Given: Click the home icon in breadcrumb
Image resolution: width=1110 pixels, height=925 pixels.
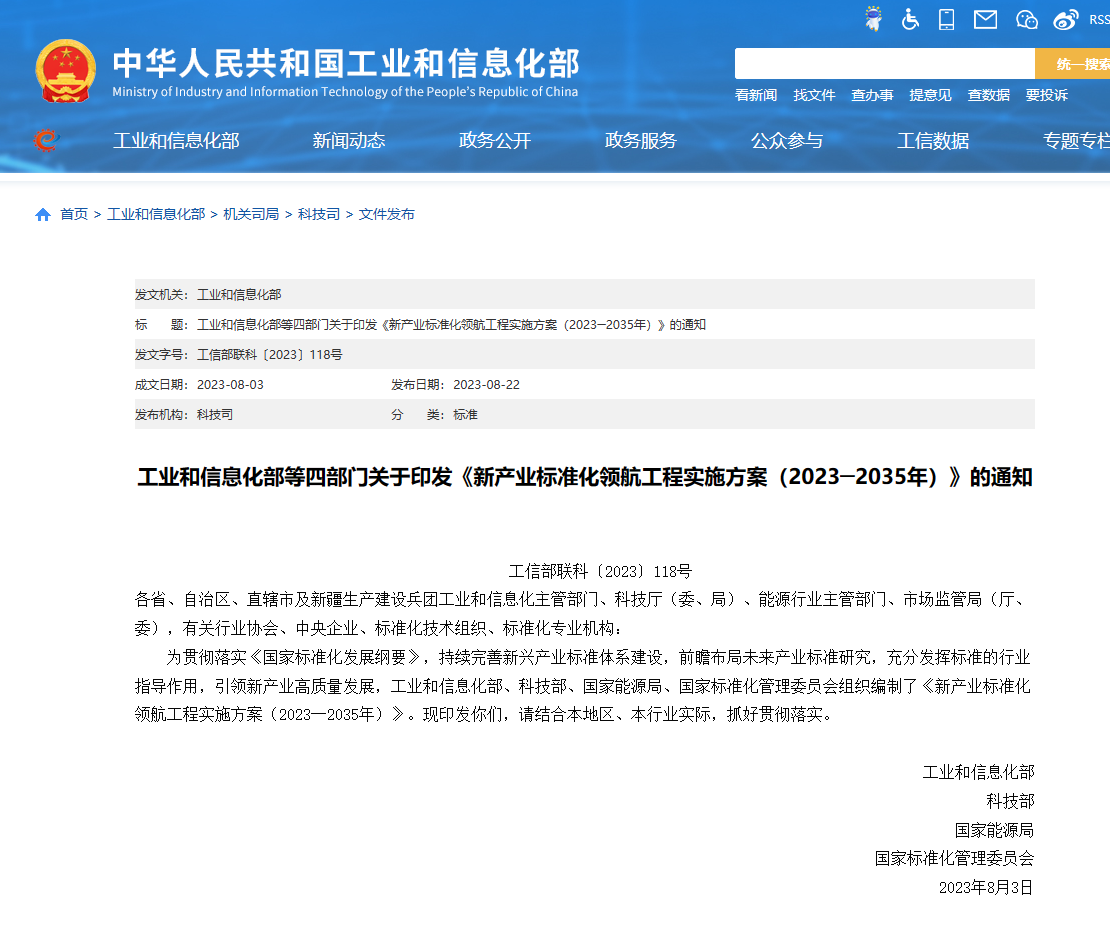Looking at the screenshot, I should click(43, 214).
